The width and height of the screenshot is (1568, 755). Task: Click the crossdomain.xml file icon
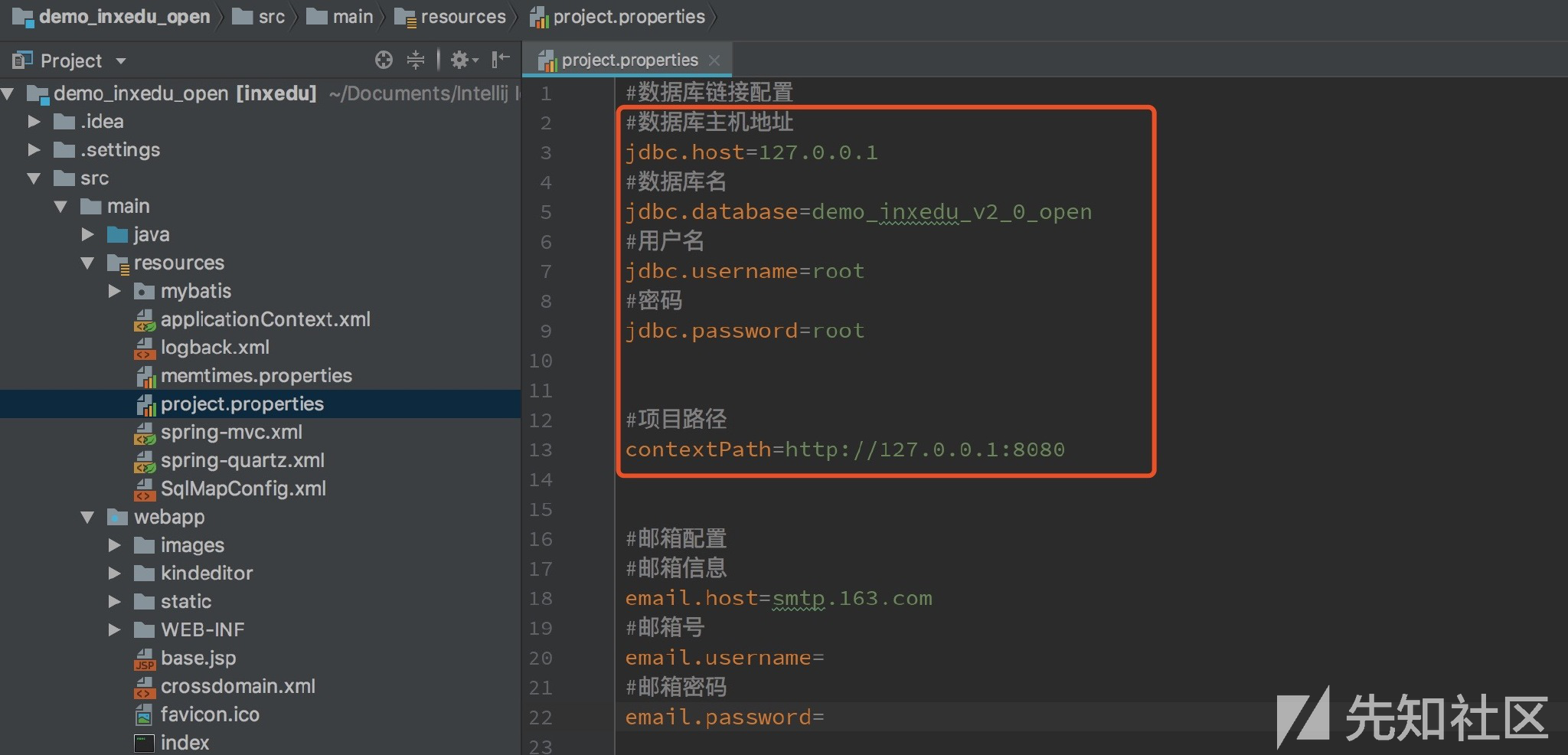click(145, 688)
